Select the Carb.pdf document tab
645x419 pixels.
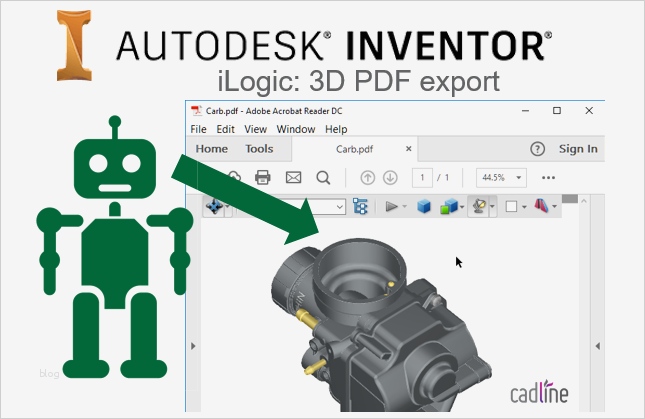pos(354,149)
